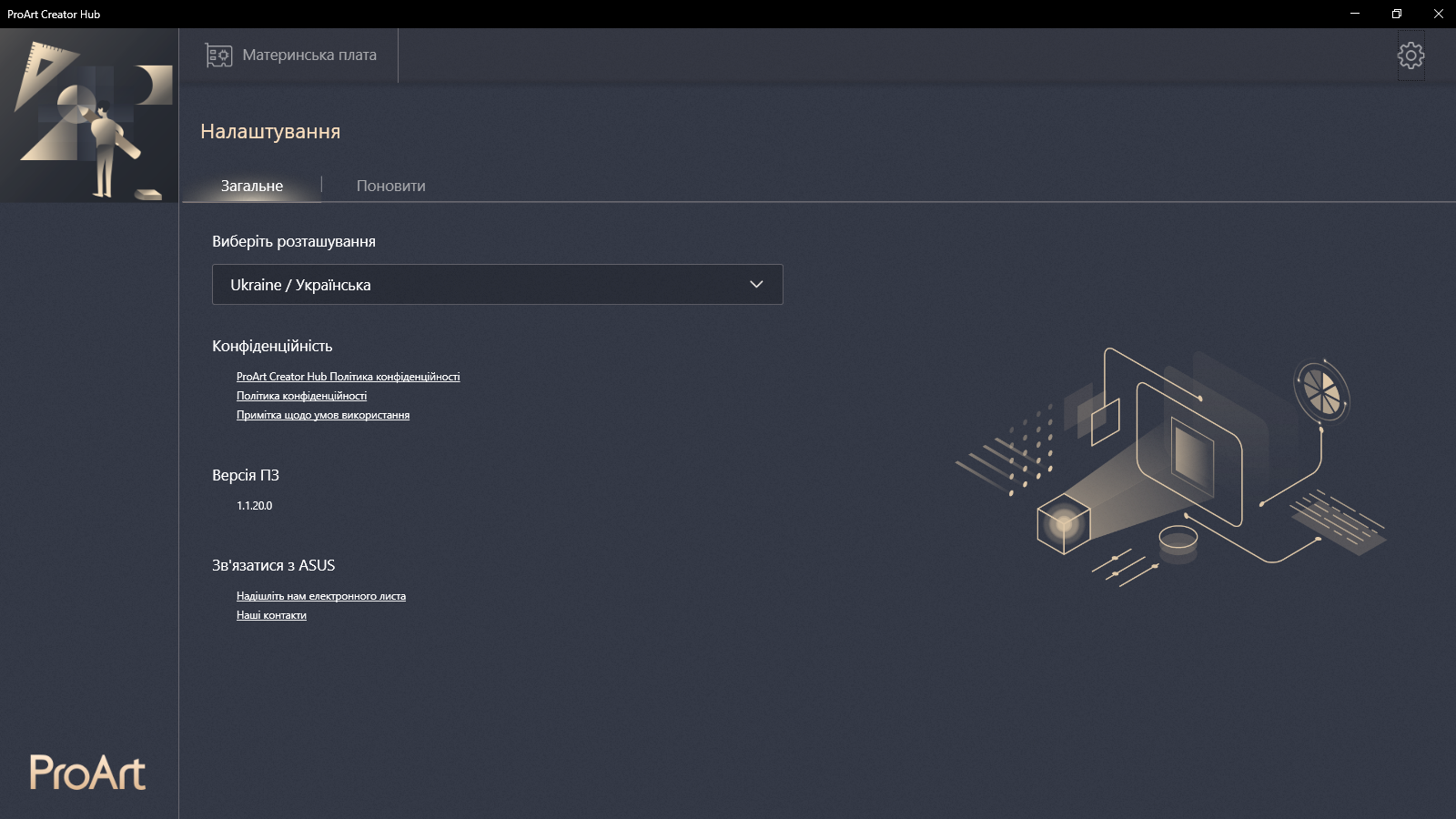The width and height of the screenshot is (1456, 819).
Task: Click the version number 1.1.20.0
Action: click(254, 506)
